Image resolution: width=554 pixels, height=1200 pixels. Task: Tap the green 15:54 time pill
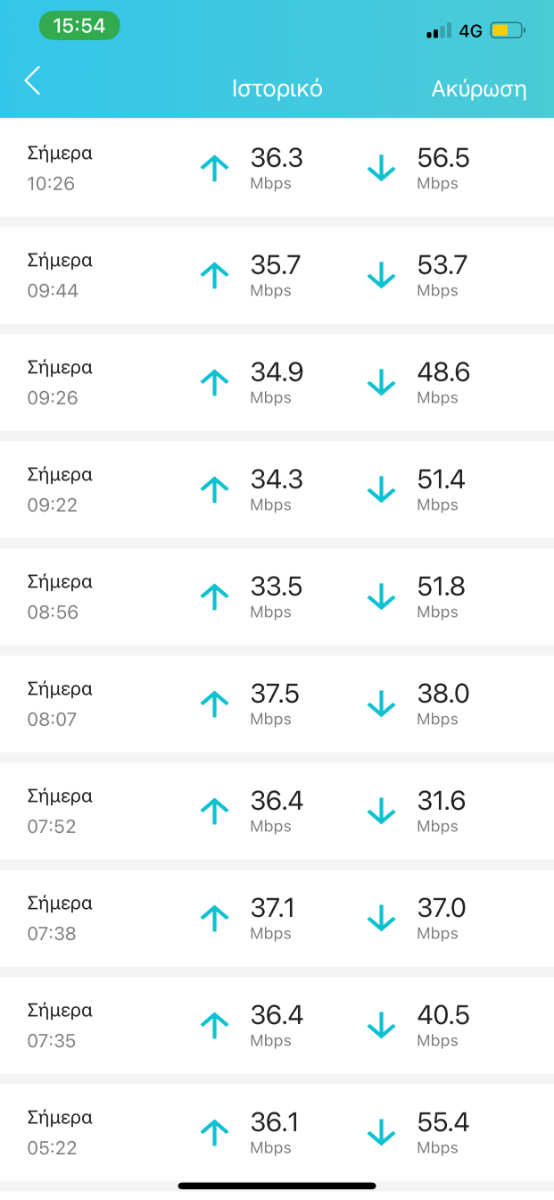pos(79,26)
